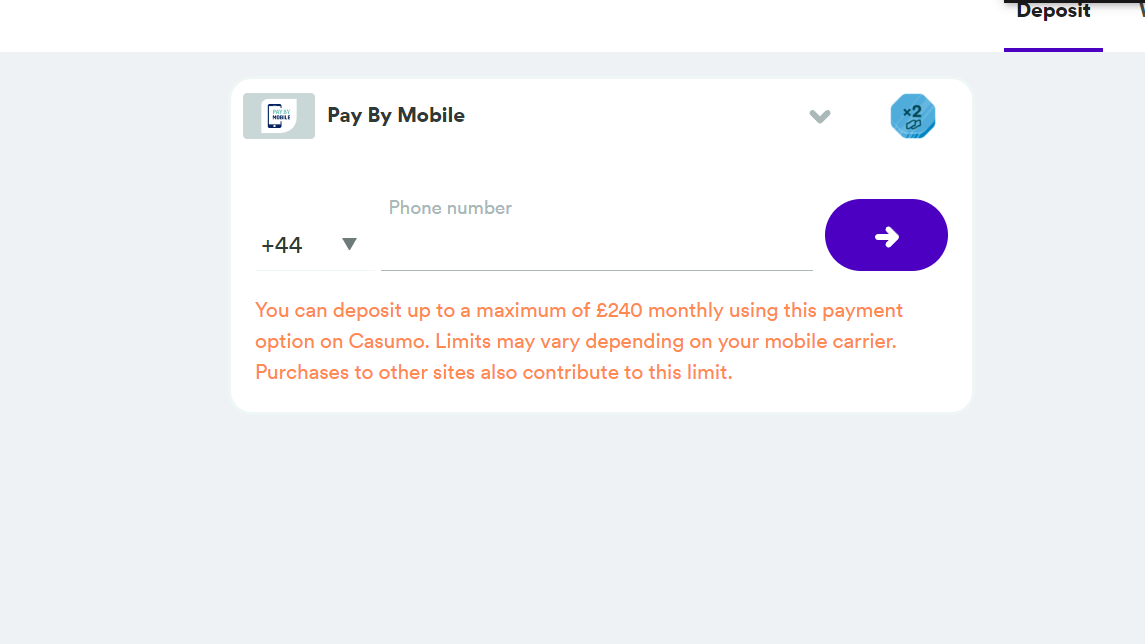Image resolution: width=1145 pixels, height=644 pixels.
Task: Click 'You can deposit up to' text
Action: coord(343,310)
